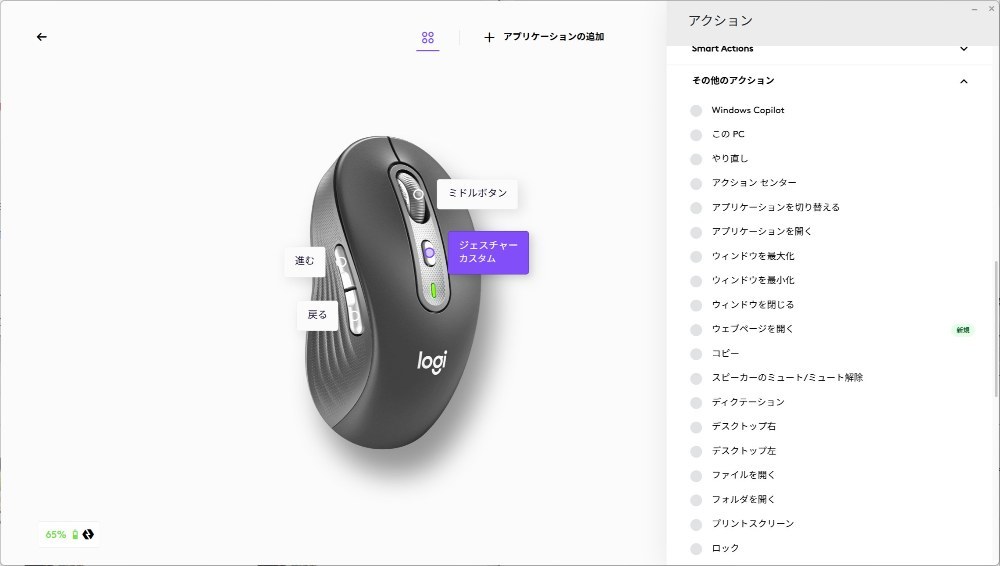Click the logi logo on the mouse

432,362
